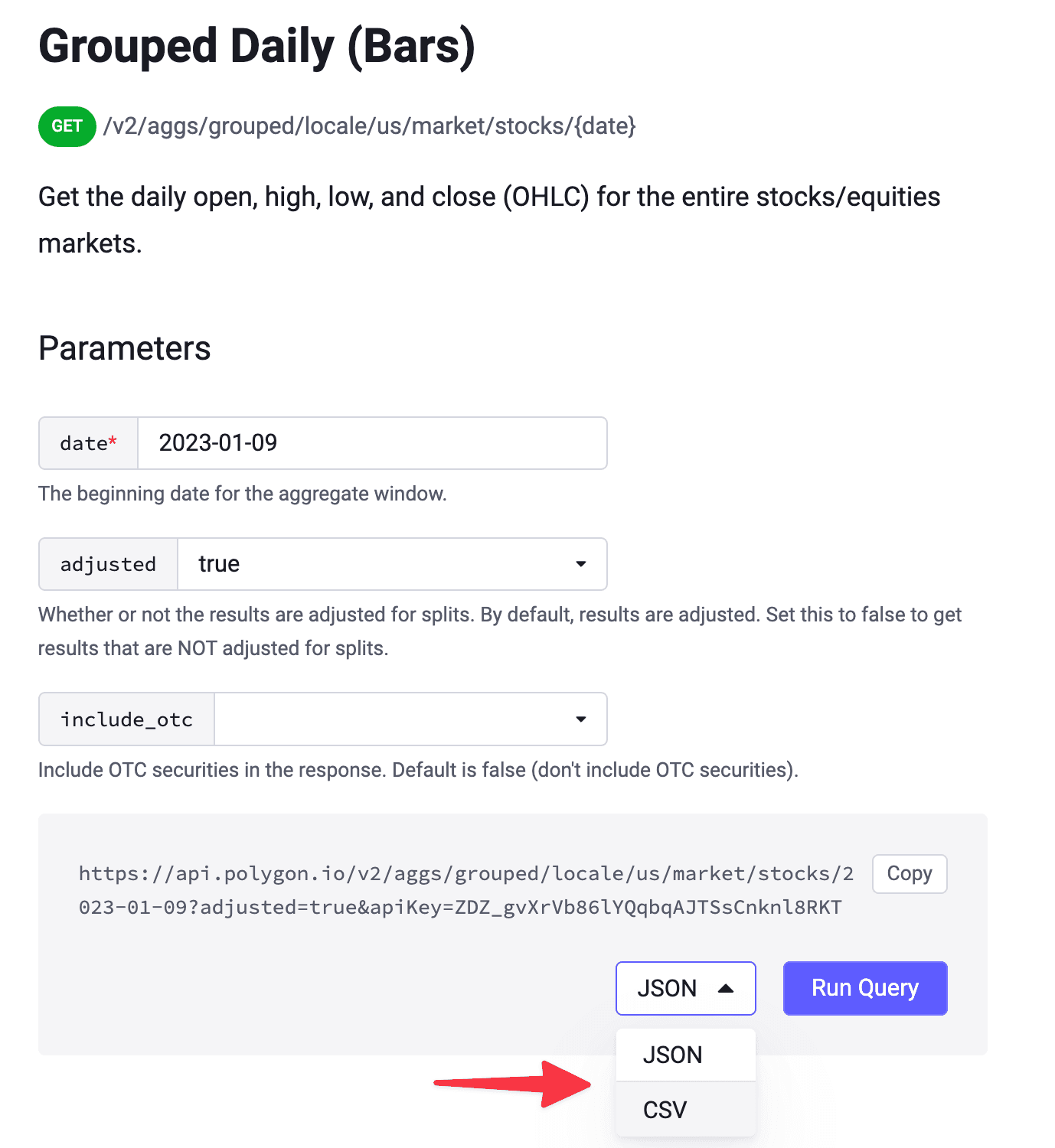The width and height of the screenshot is (1055, 1148).
Task: Click the adjusted parameter label
Action: pyautogui.click(x=108, y=564)
